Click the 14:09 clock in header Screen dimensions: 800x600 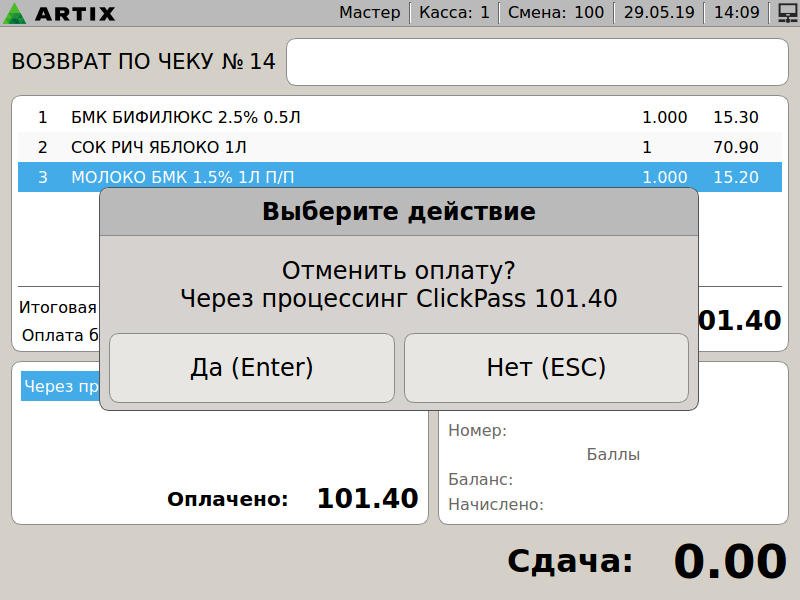(737, 13)
